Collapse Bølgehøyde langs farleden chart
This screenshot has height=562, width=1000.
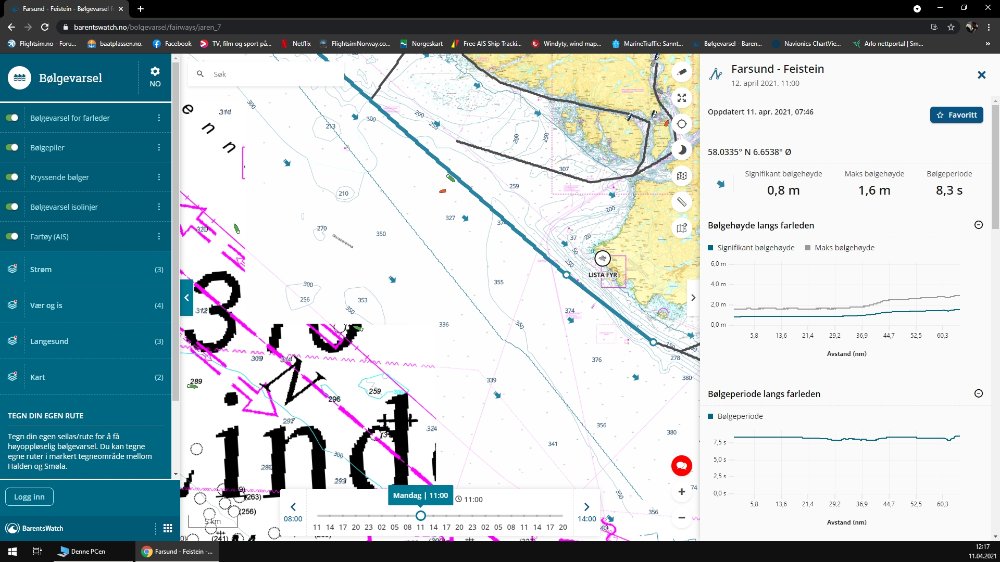click(978, 225)
